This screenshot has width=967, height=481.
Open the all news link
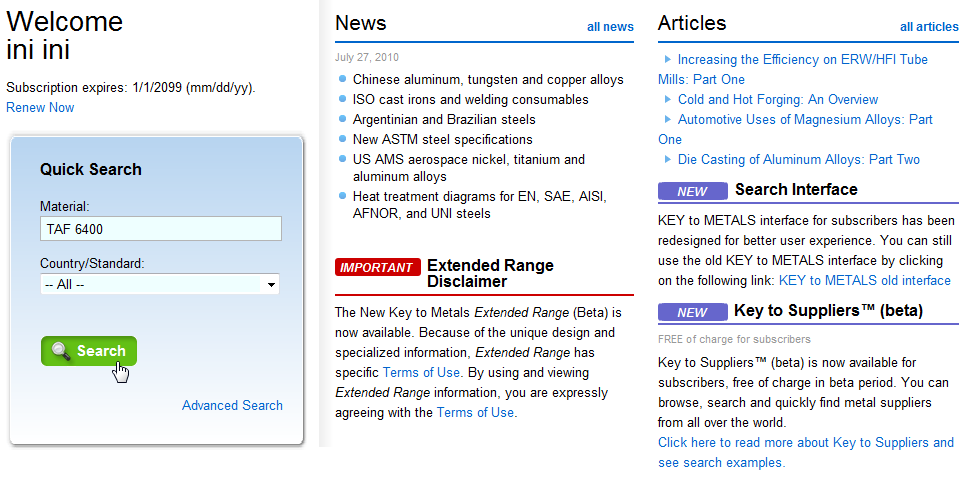pos(610,27)
